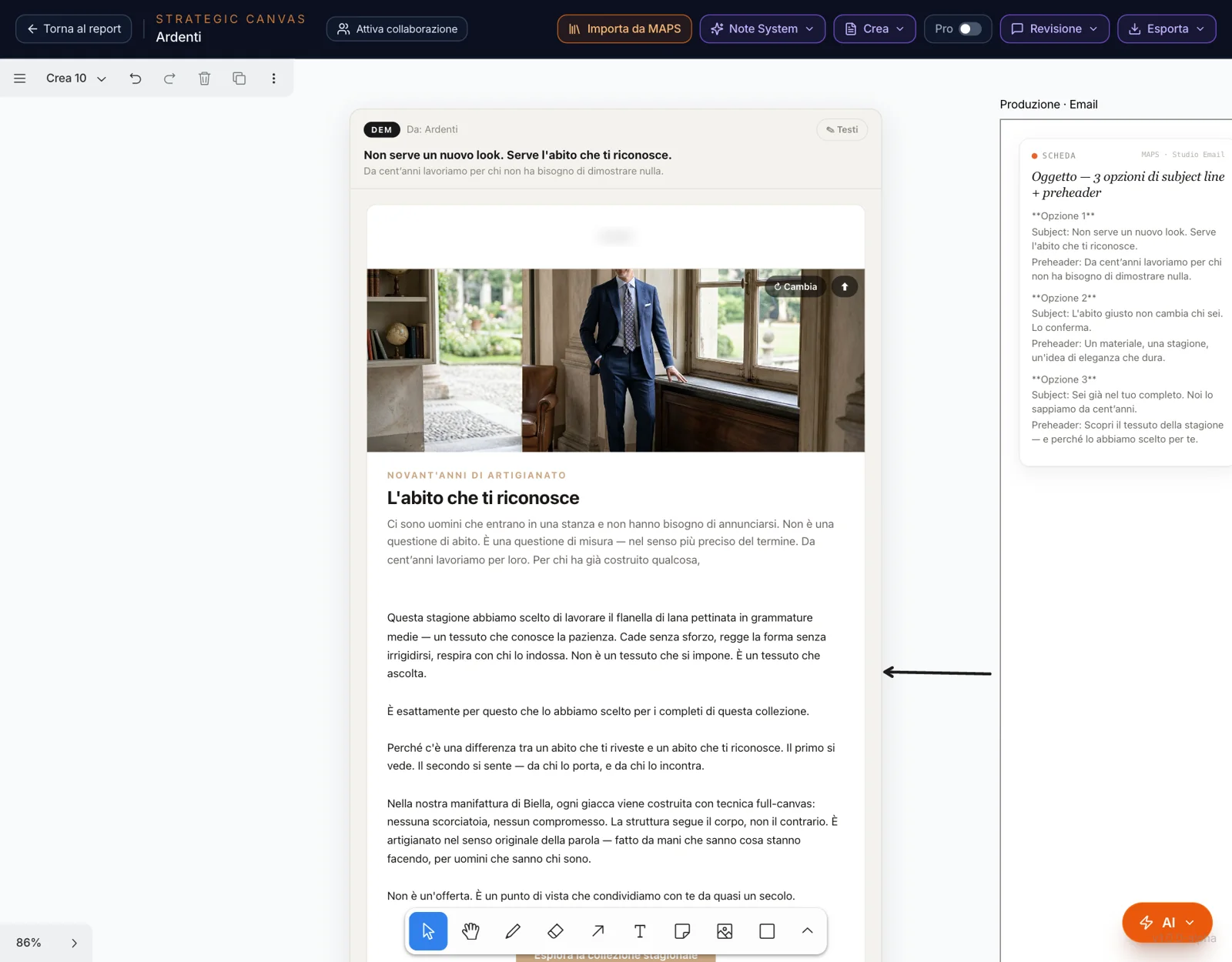The width and height of the screenshot is (1232, 962).
Task: Click Cambia to change hero image
Action: click(x=795, y=286)
